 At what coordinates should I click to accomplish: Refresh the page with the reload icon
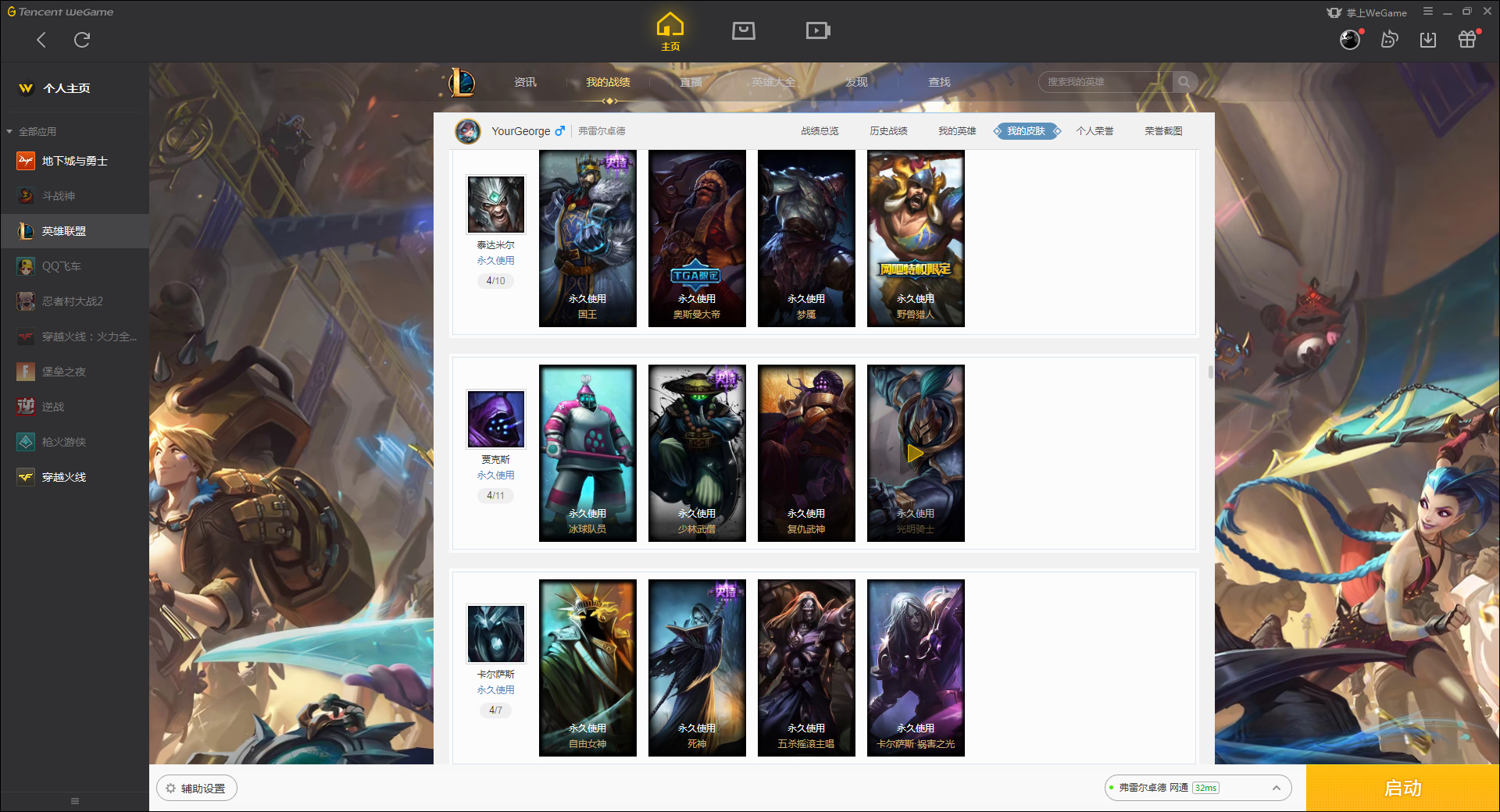click(82, 40)
